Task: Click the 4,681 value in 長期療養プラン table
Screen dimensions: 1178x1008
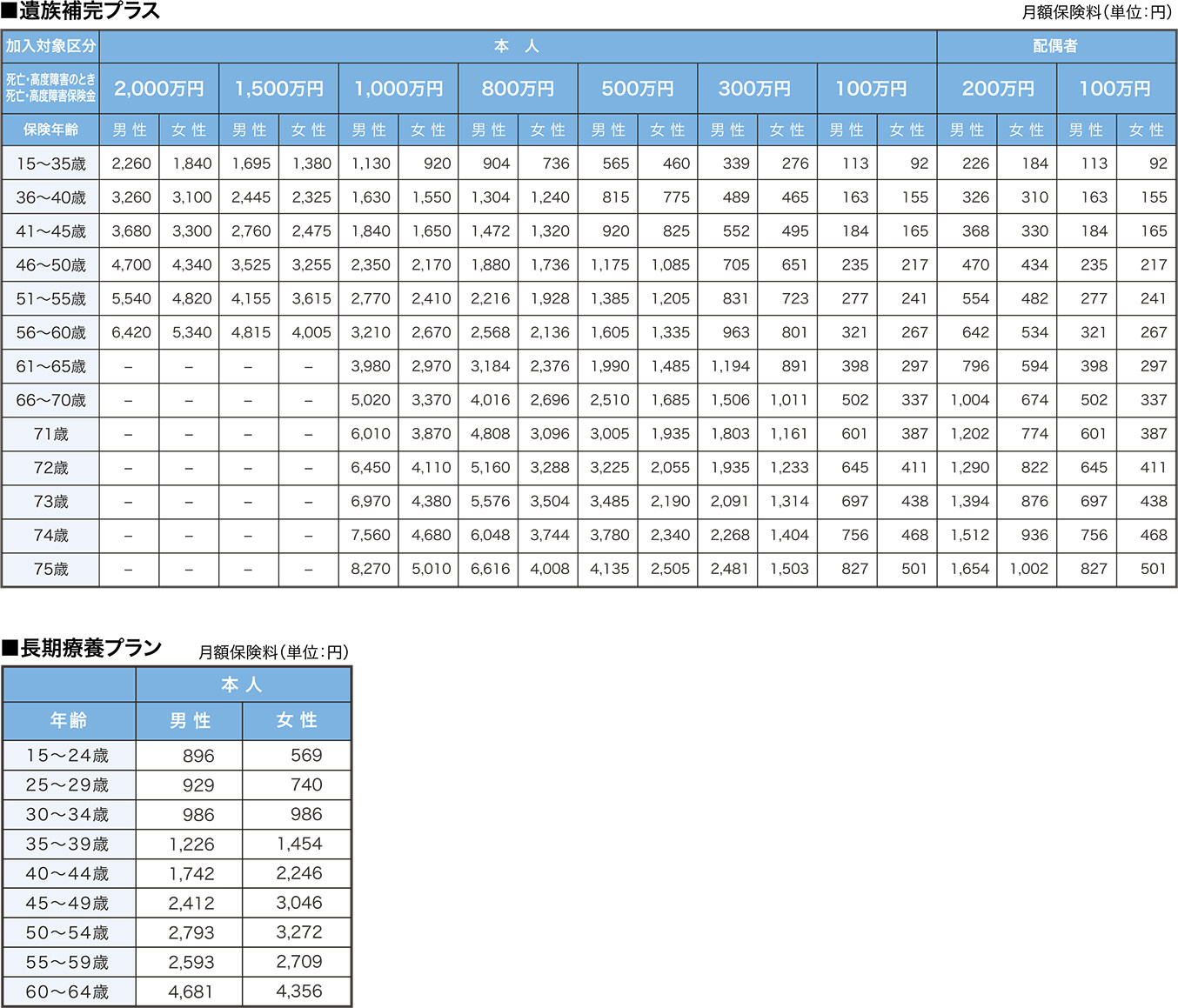Action: point(191,991)
